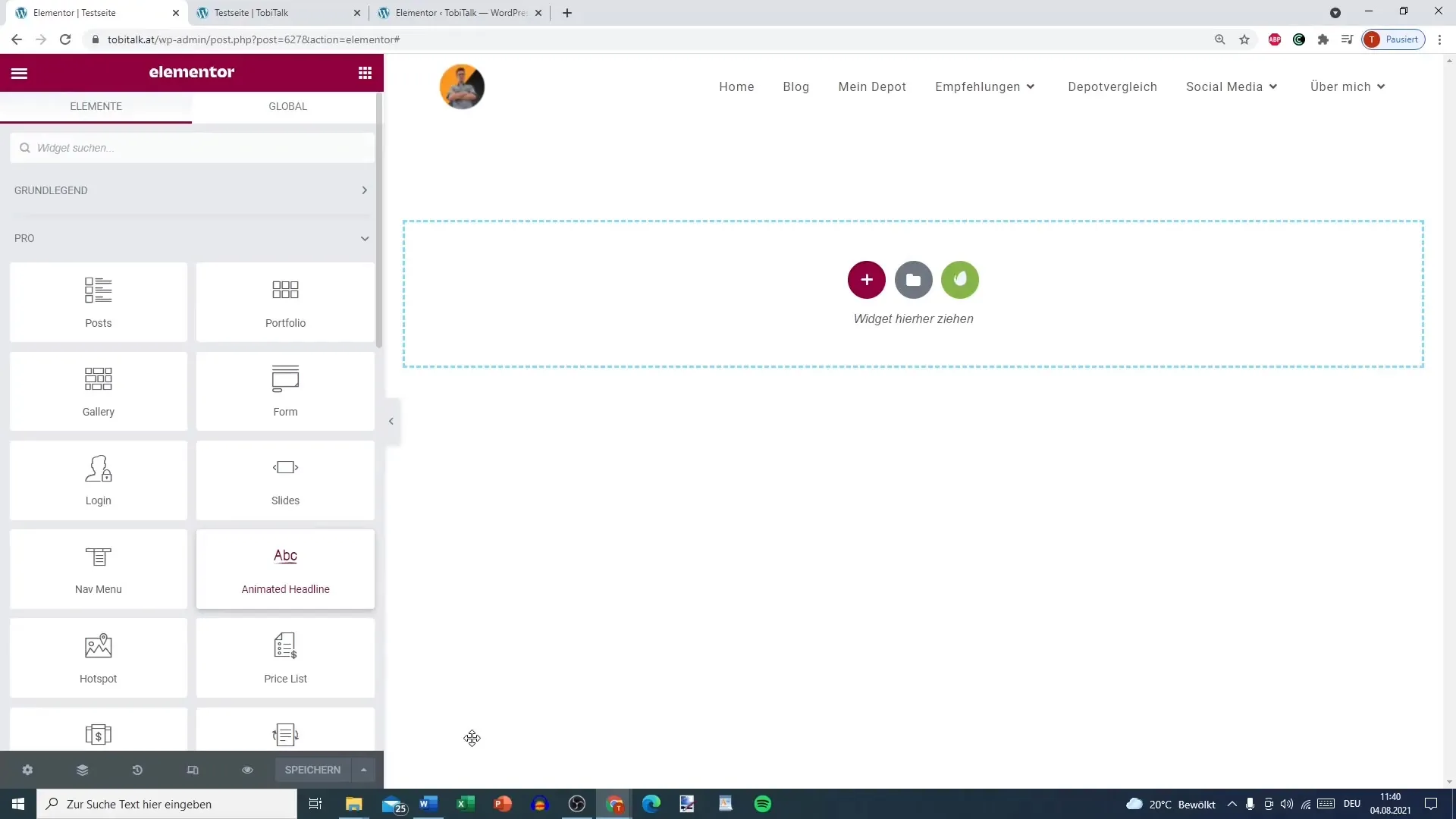1456x819 pixels.
Task: Switch to the Global tab
Action: tap(287, 106)
